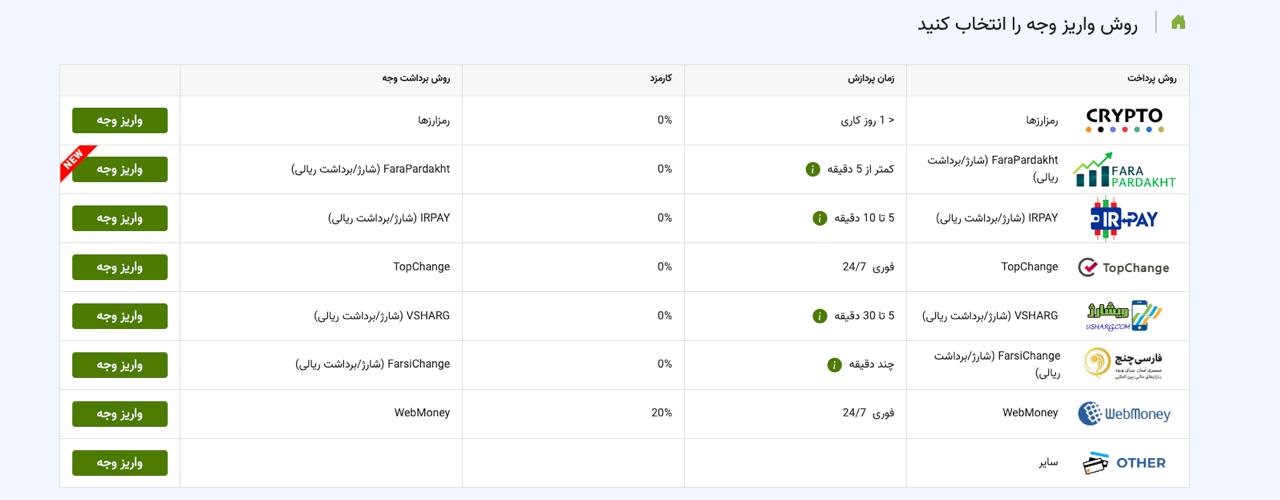Click the CRYPTO payment logo
The width and height of the screenshot is (1280, 500).
tap(1124, 120)
